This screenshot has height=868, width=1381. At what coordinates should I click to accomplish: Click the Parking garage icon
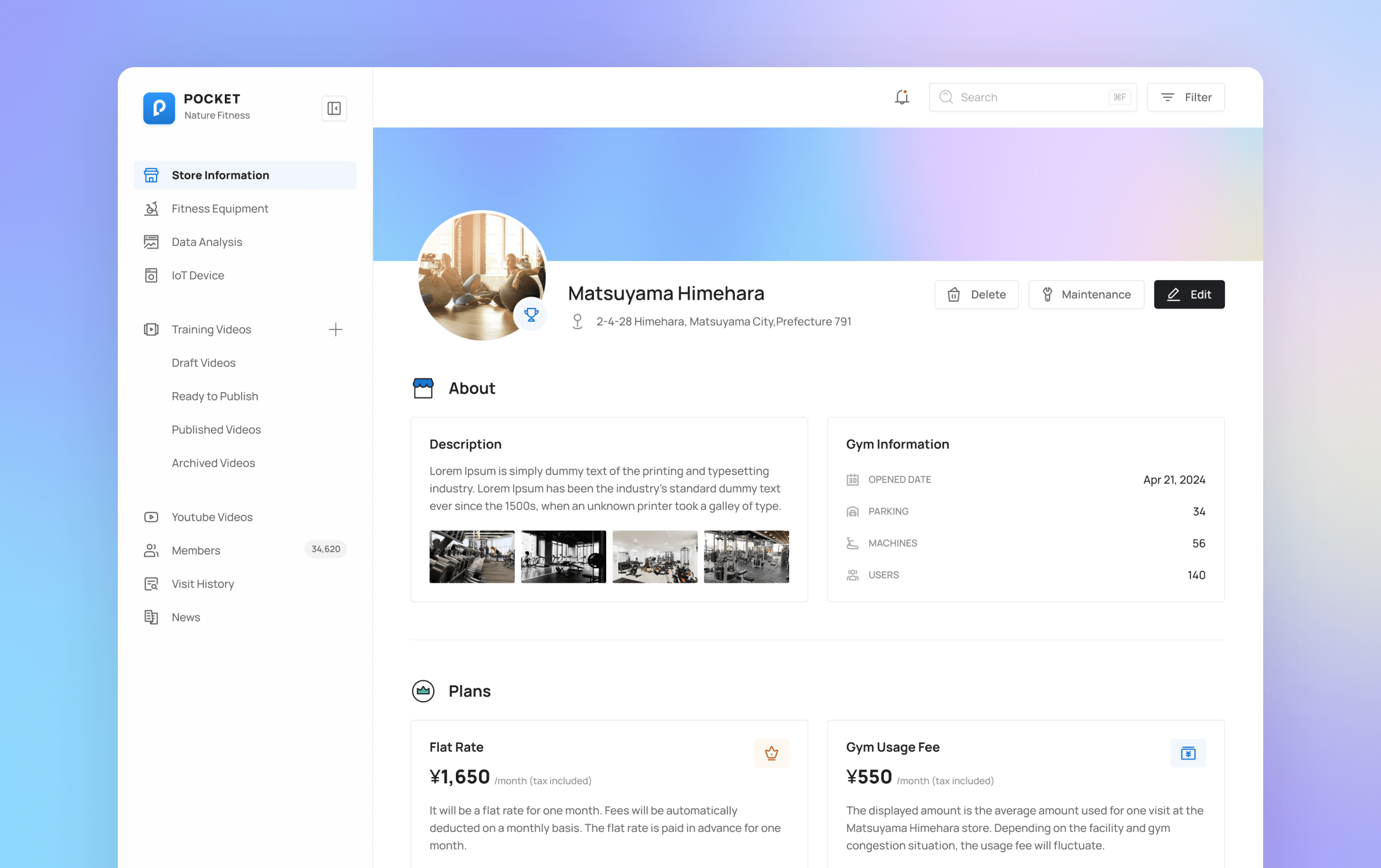853,512
